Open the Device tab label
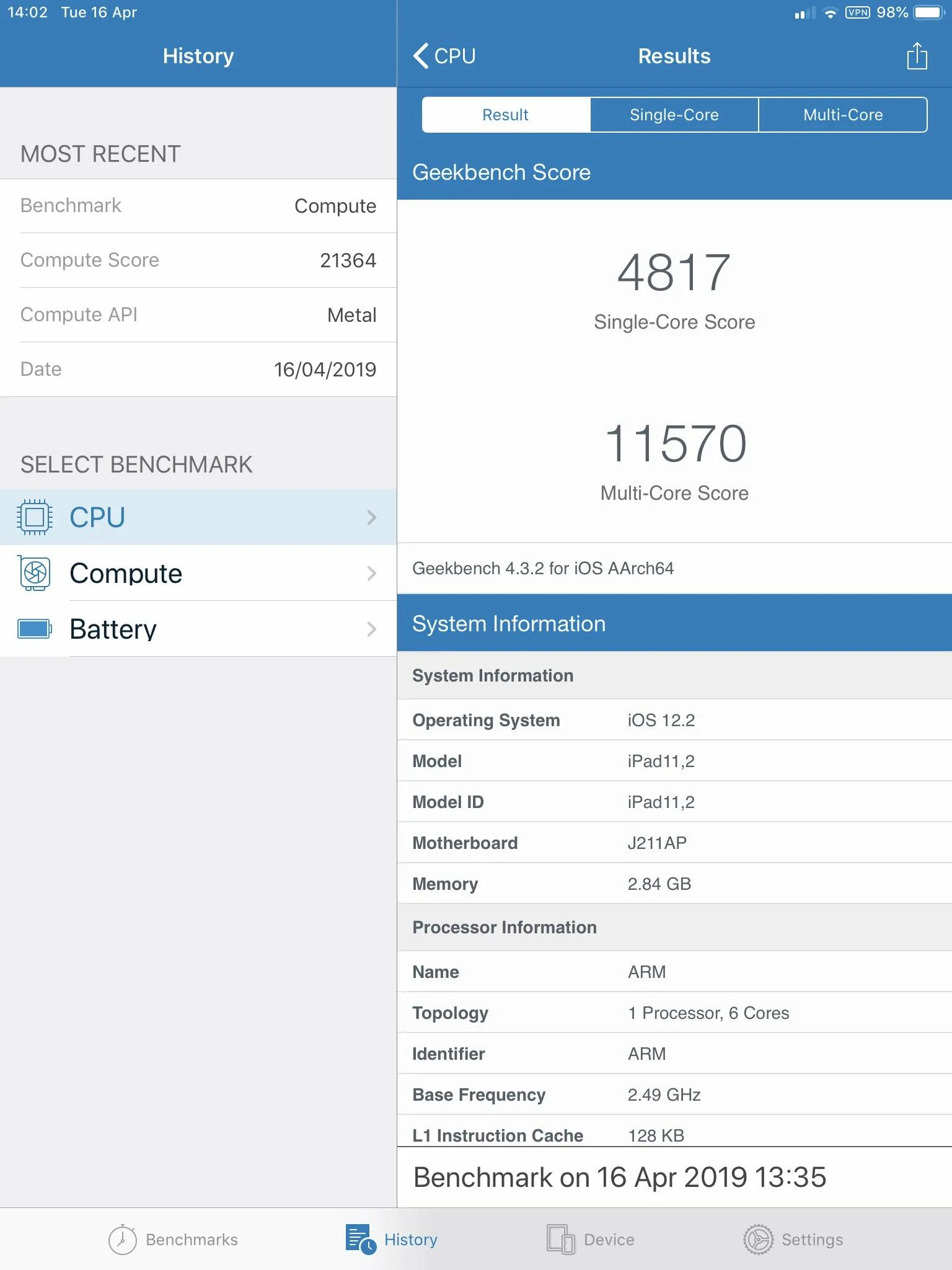The image size is (952, 1270). click(x=609, y=1239)
